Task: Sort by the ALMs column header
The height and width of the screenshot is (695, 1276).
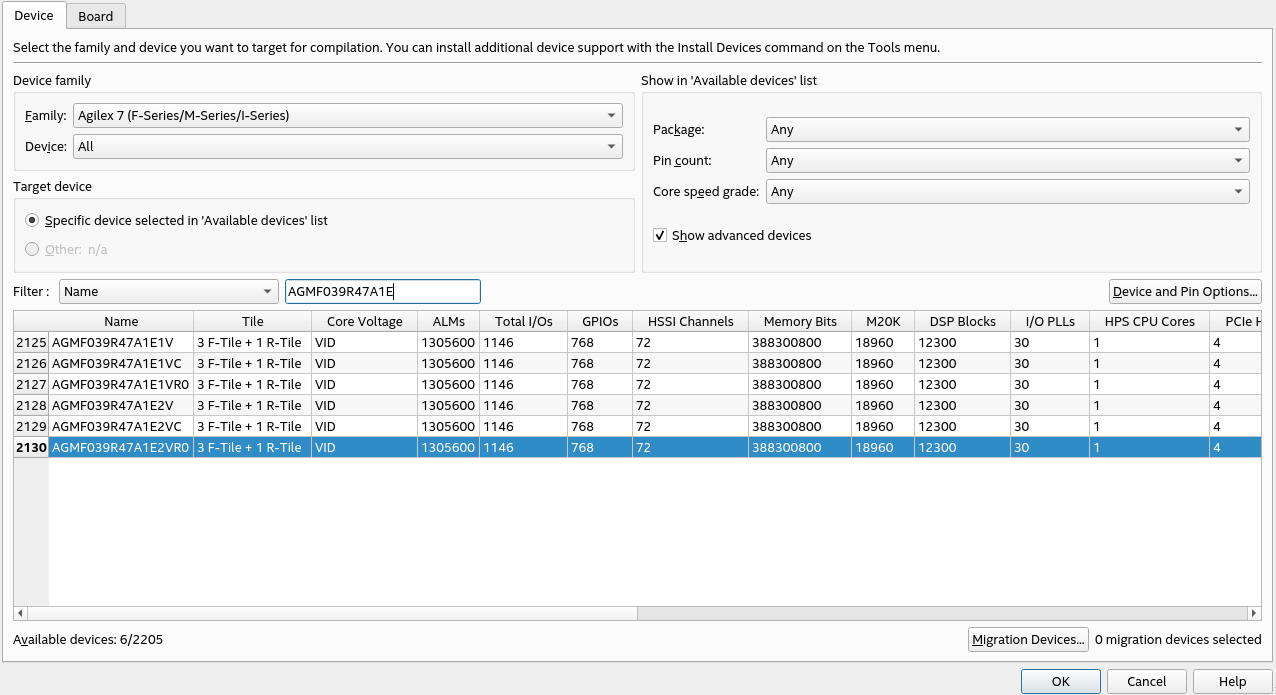Action: 448,321
